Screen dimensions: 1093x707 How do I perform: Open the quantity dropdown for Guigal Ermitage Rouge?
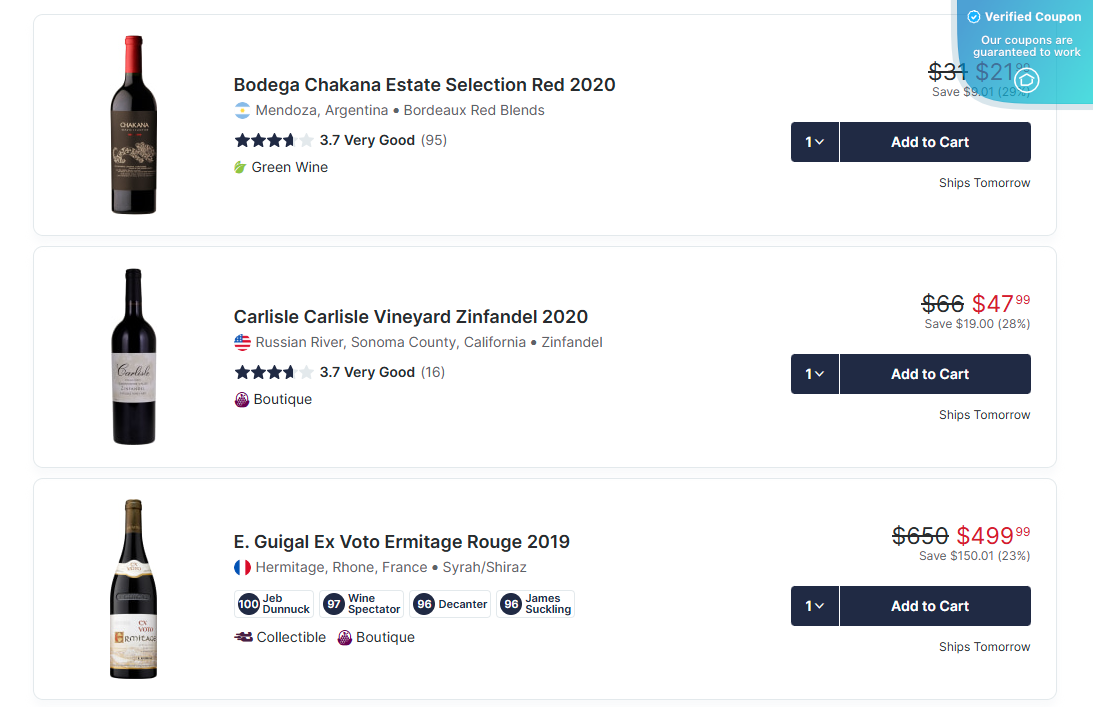tap(814, 606)
